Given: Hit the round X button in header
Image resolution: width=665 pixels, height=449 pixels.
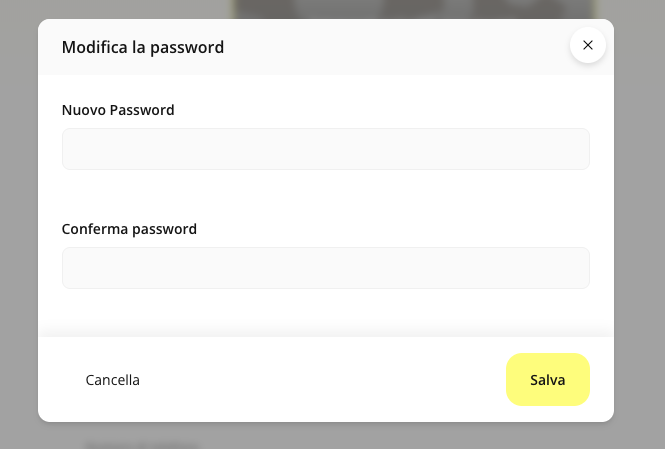Looking at the screenshot, I should coord(588,45).
